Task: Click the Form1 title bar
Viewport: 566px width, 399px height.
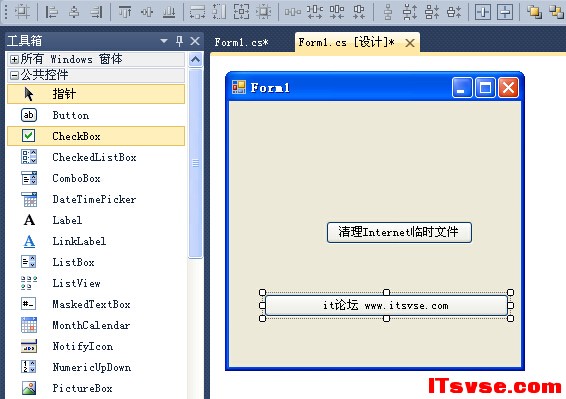Action: click(375, 87)
